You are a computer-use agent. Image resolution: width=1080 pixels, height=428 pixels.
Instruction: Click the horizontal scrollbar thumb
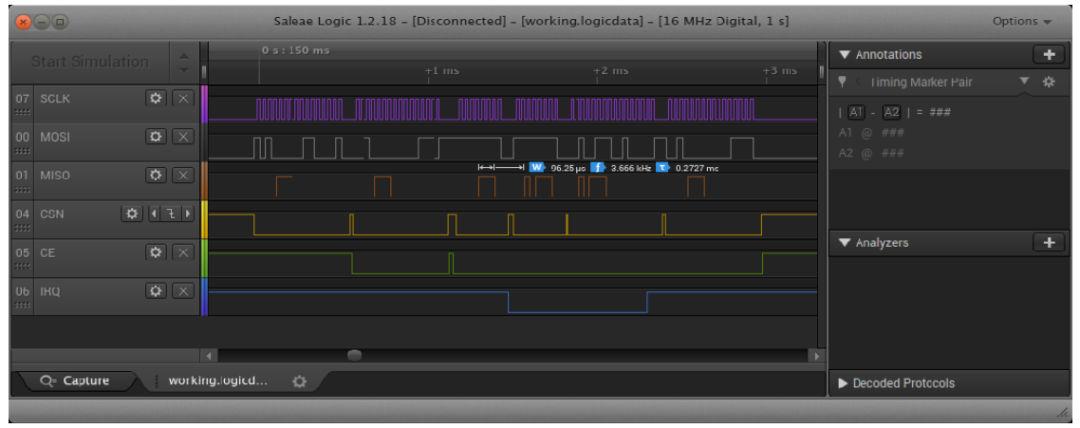point(355,356)
